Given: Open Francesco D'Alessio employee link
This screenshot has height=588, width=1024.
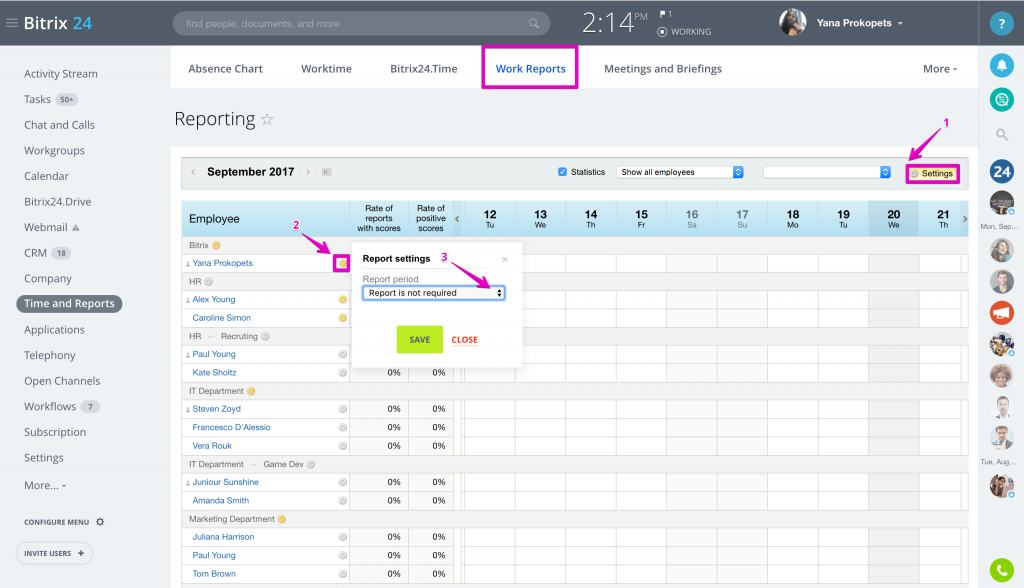Looking at the screenshot, I should [231, 427].
